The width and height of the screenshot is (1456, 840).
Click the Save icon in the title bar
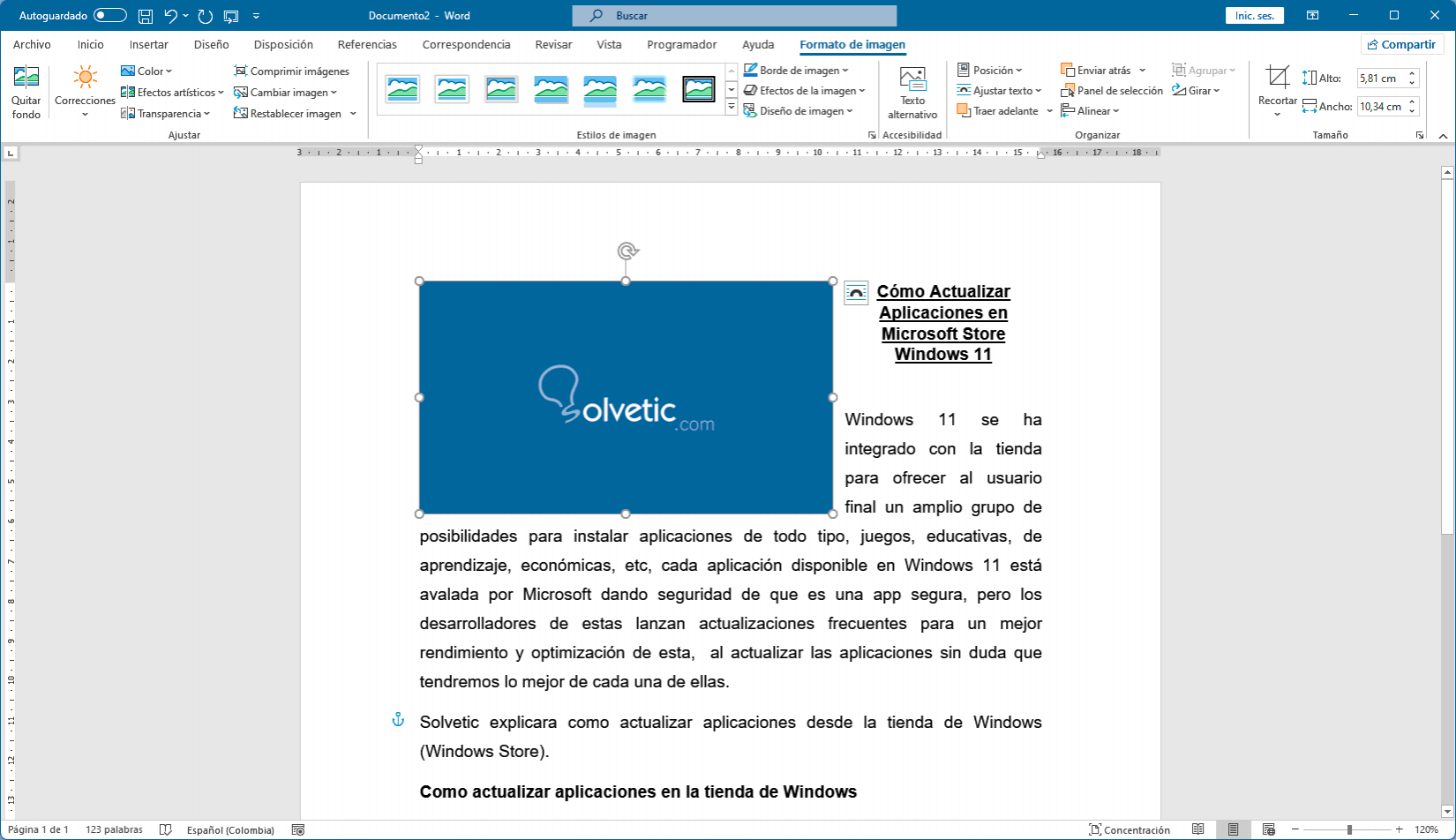click(x=146, y=16)
